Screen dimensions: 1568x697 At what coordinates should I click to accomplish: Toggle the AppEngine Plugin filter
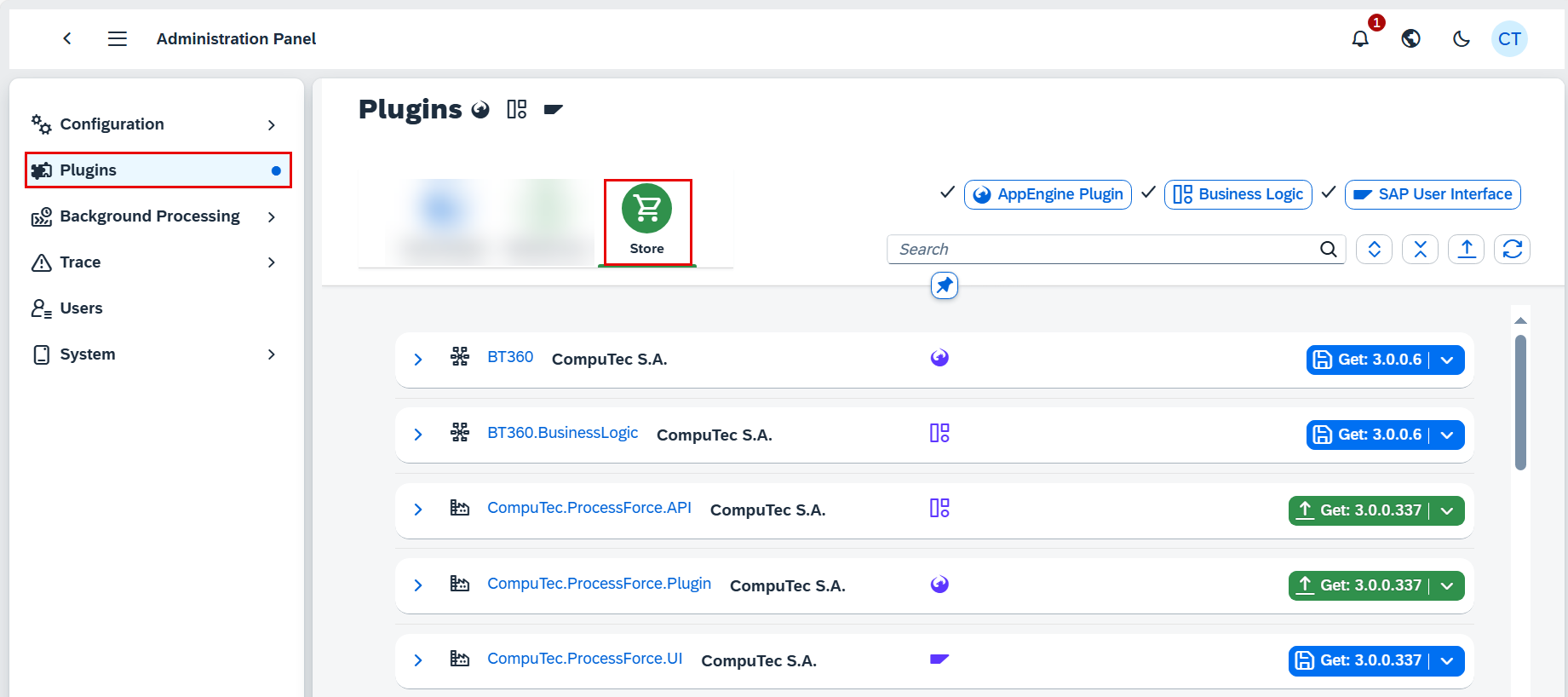coord(1048,194)
